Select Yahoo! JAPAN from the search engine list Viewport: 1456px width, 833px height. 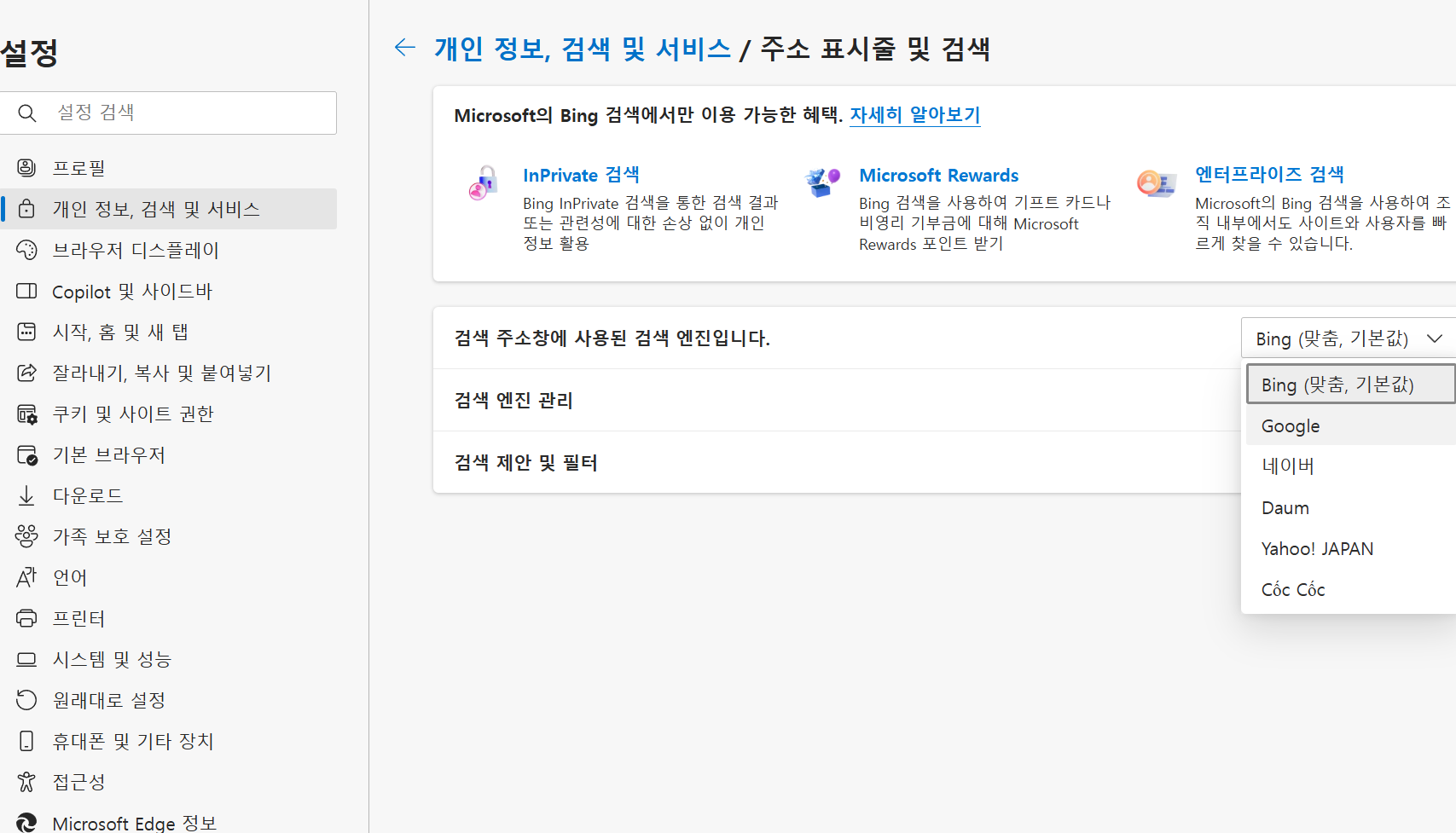tap(1350, 548)
